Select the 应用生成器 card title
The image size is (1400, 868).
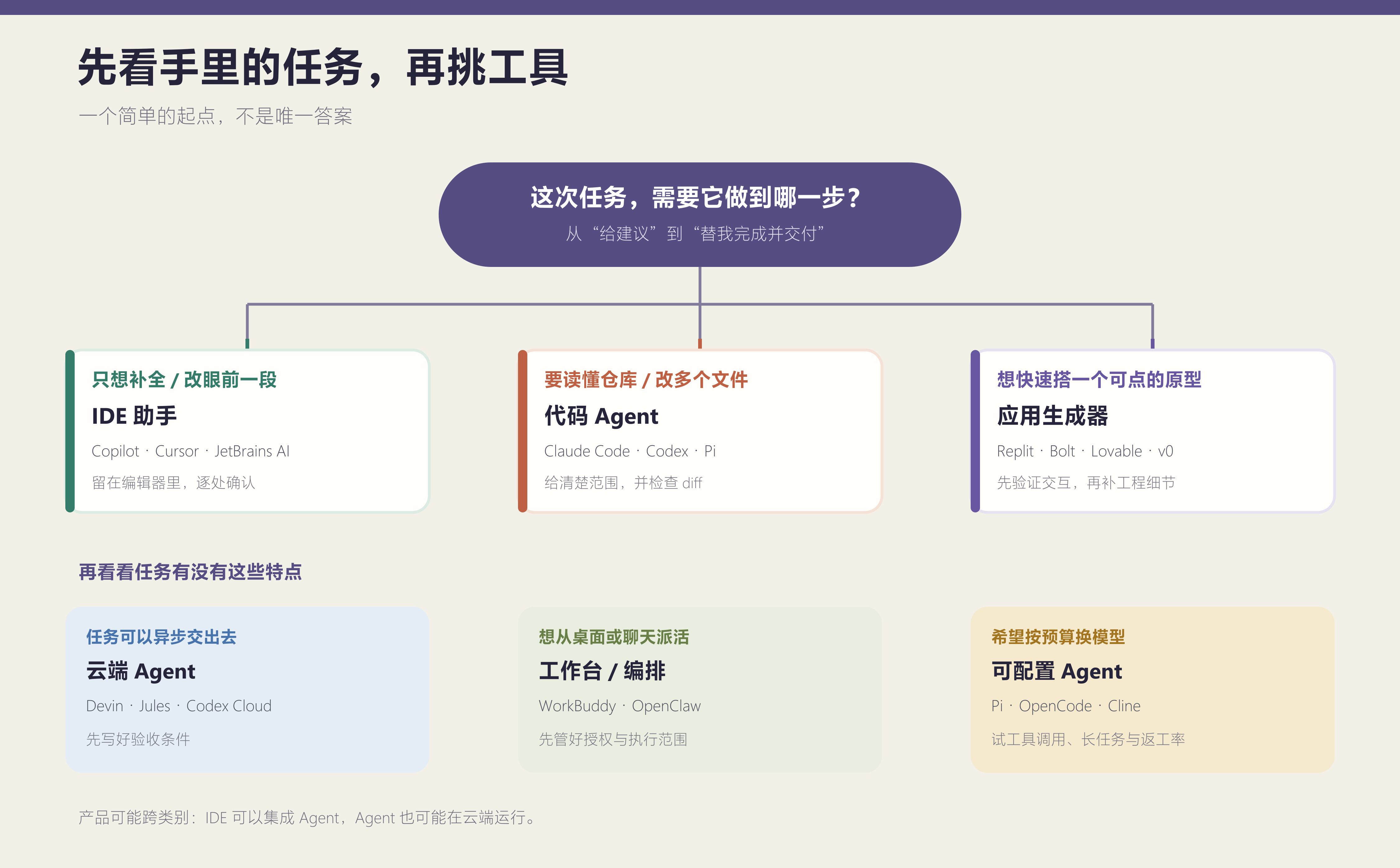(1052, 416)
